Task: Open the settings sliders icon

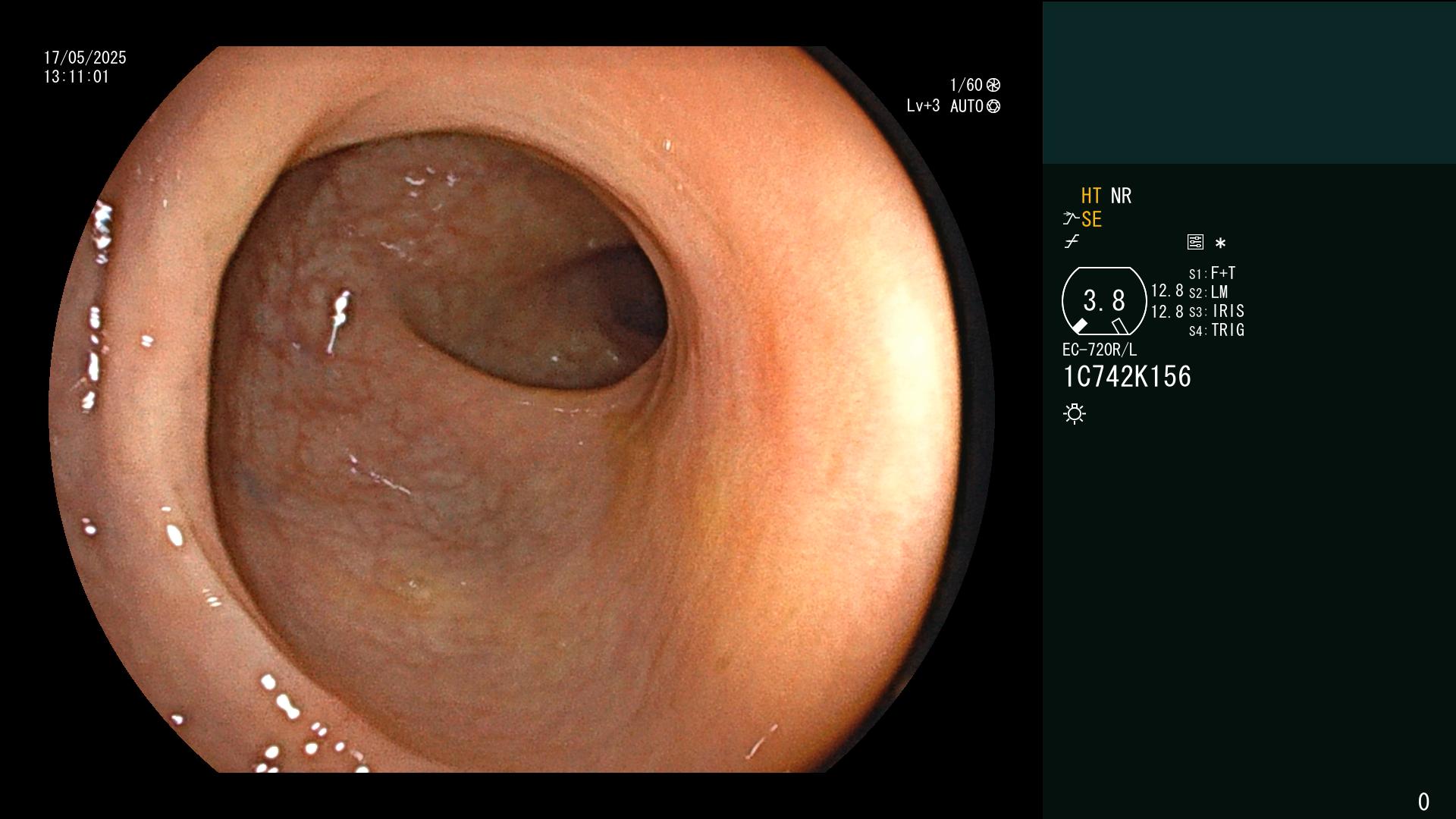Action: pos(1195,242)
